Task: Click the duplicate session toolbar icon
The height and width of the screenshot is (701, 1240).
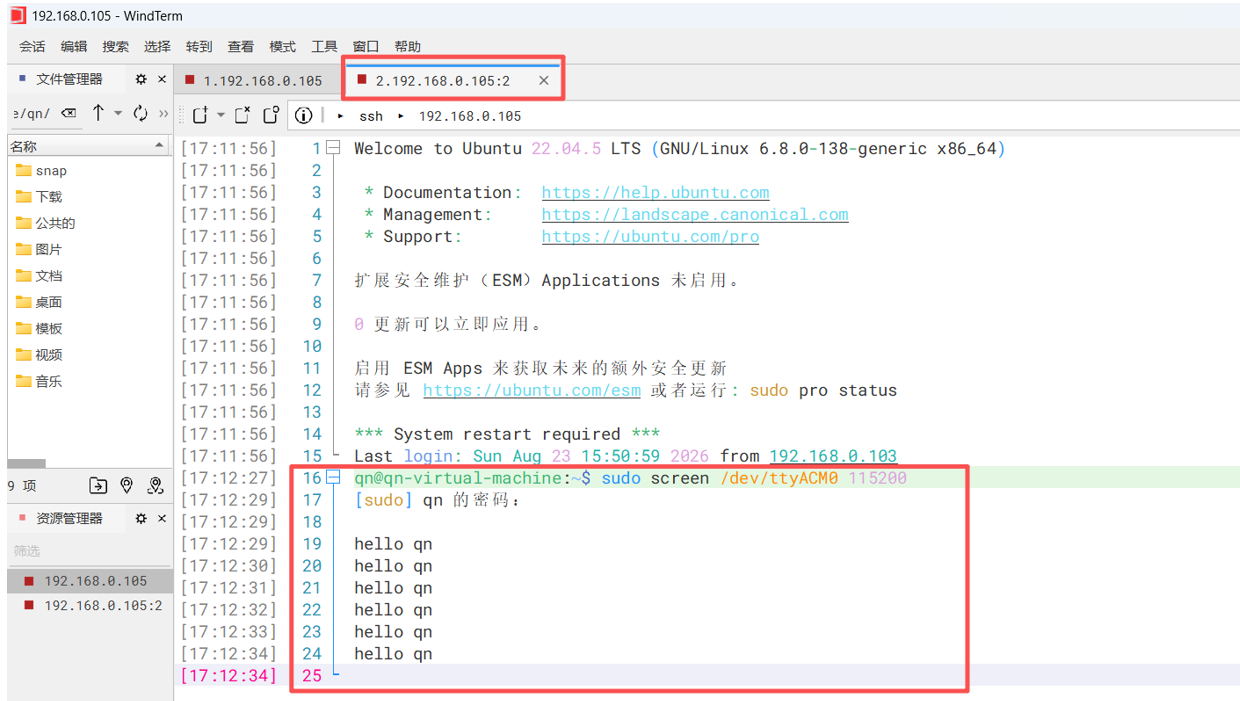Action: pyautogui.click(x=271, y=115)
